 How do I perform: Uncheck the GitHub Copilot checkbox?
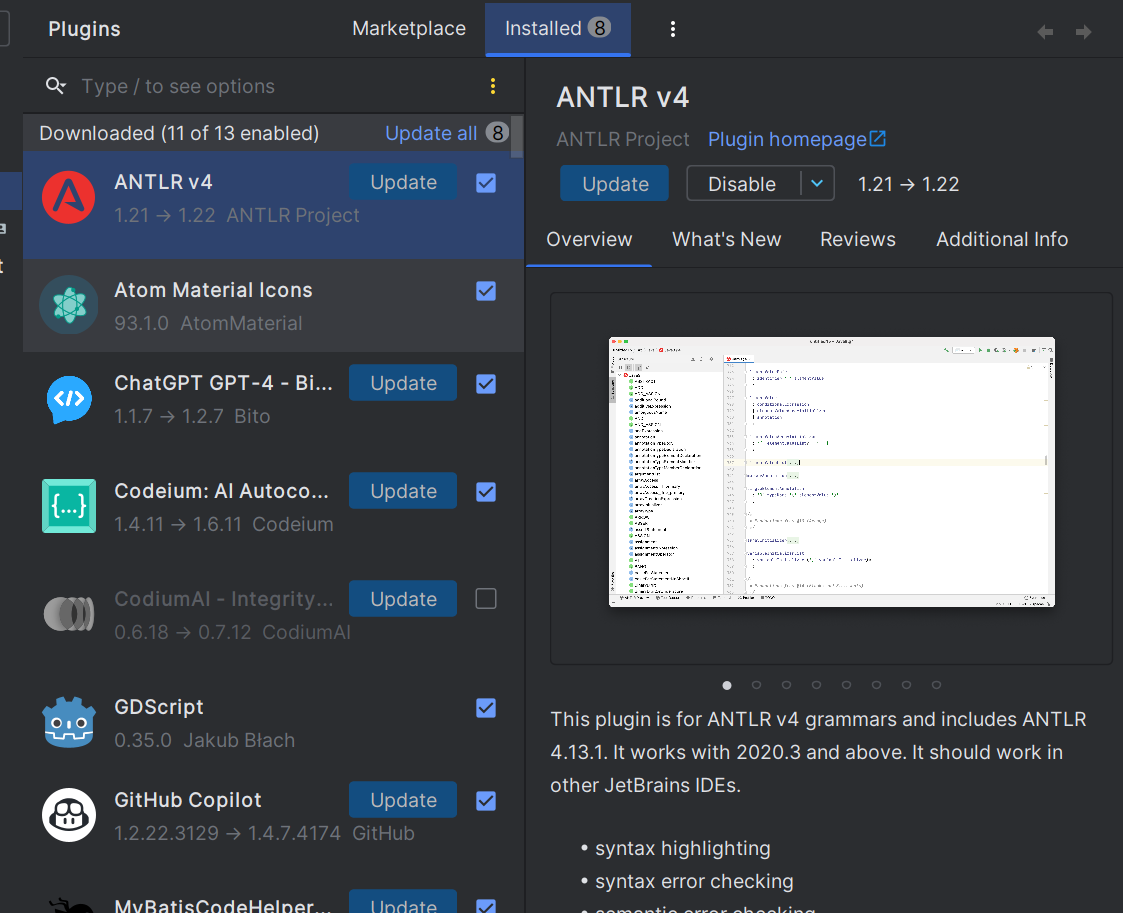(x=486, y=801)
